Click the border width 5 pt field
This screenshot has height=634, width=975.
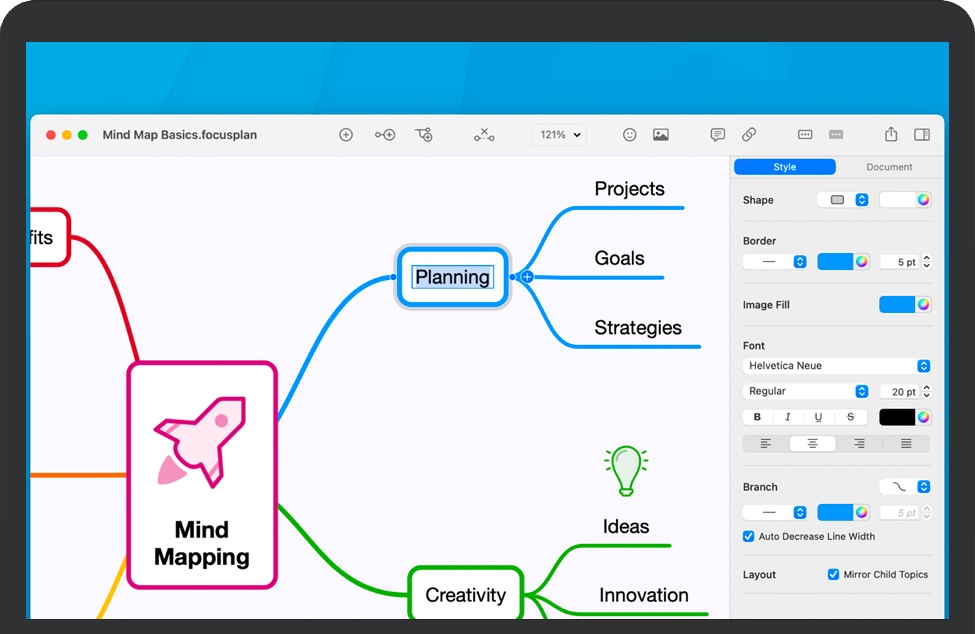[899, 262]
